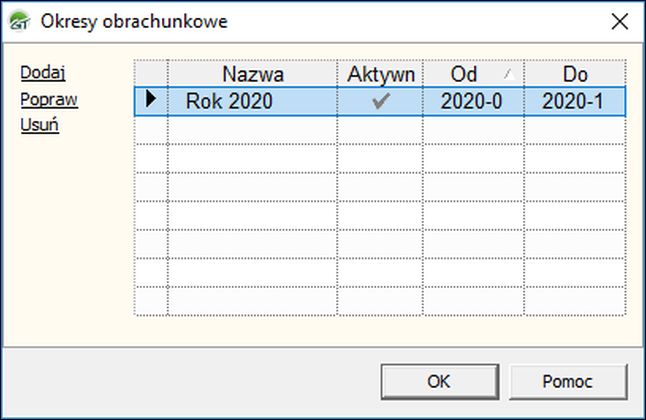Click the sort arrow in the Od column header
This screenshot has height=420, width=646.
coord(510,74)
